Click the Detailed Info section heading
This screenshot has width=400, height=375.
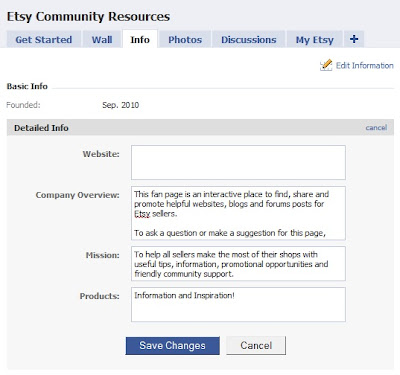(x=41, y=128)
